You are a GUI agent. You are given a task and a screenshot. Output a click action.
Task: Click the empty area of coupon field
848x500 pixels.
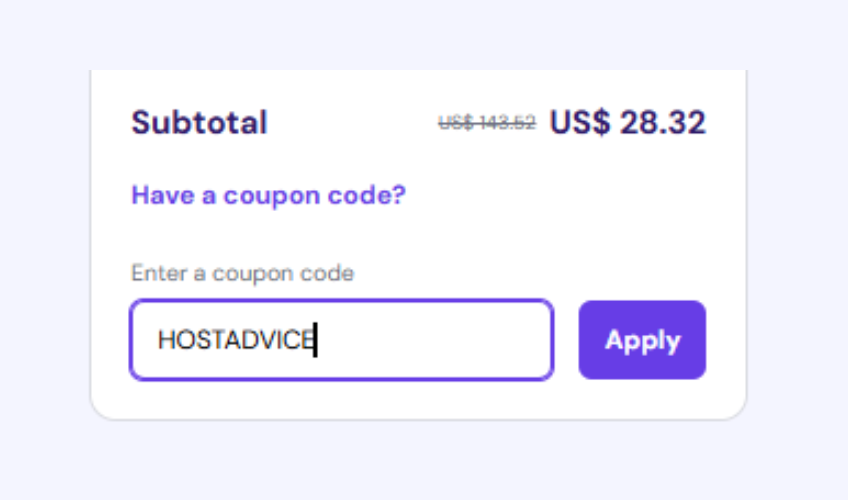tap(440, 341)
